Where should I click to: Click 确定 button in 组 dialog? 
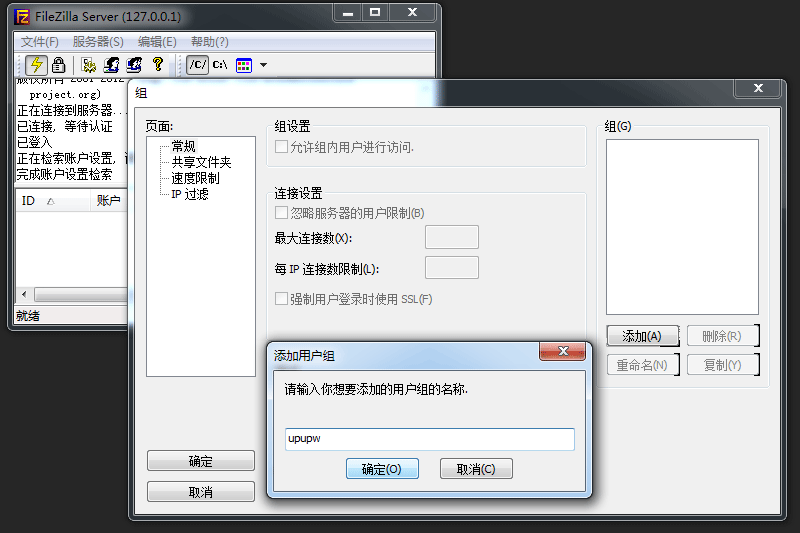point(201,461)
